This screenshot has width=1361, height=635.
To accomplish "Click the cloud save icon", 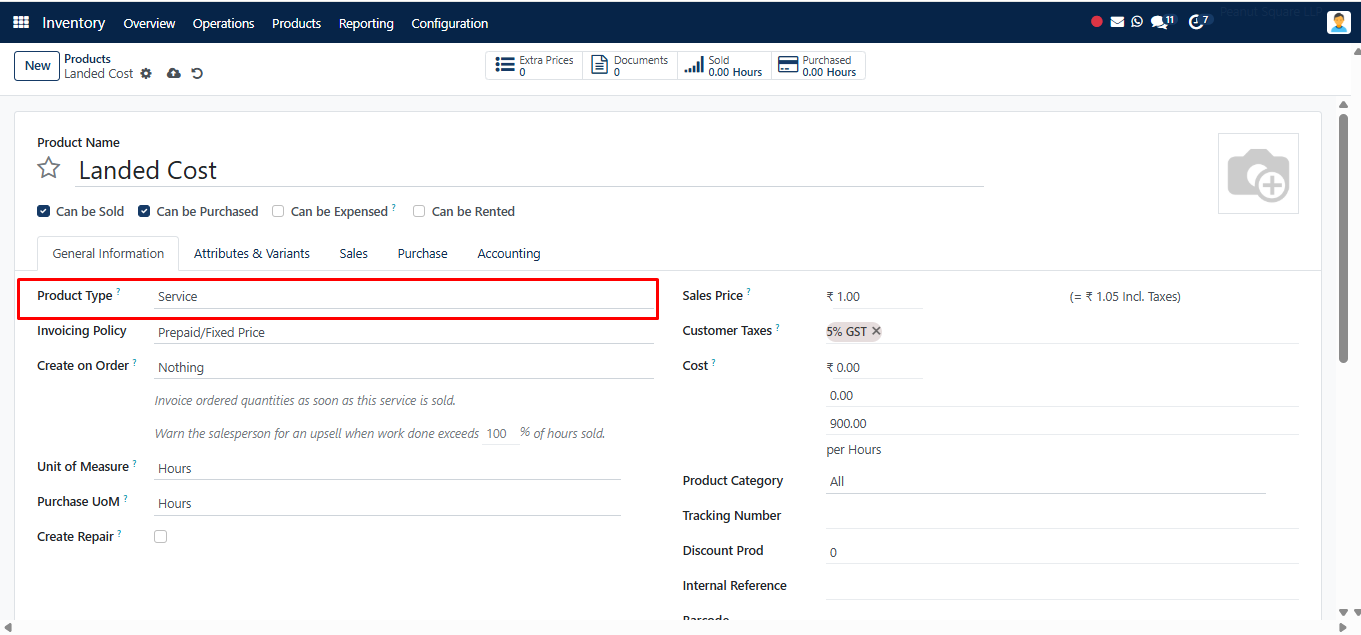I will coord(174,74).
